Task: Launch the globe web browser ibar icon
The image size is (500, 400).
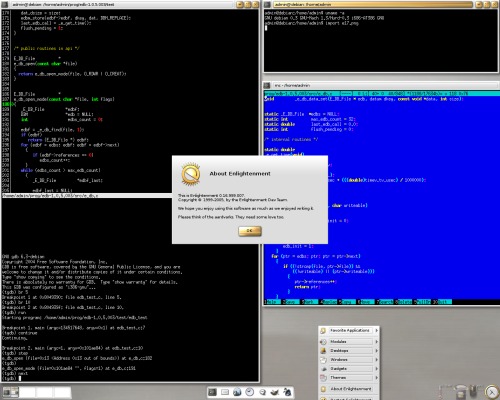Action: 237,392
